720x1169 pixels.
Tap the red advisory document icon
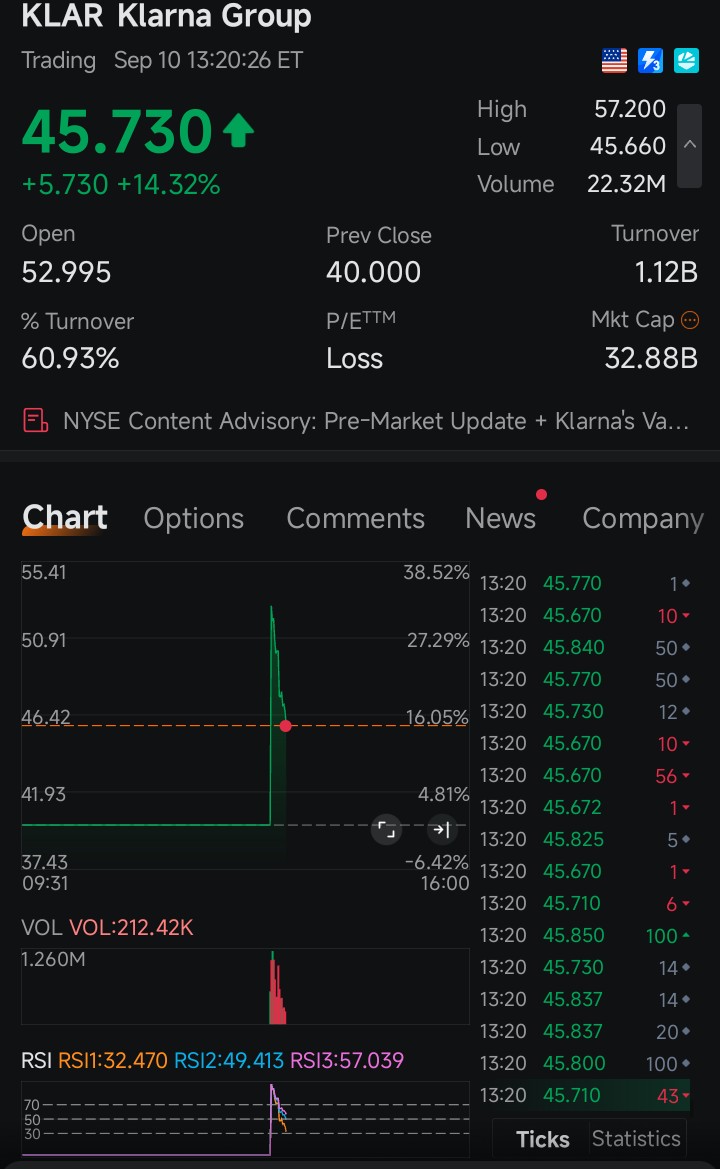coord(35,421)
